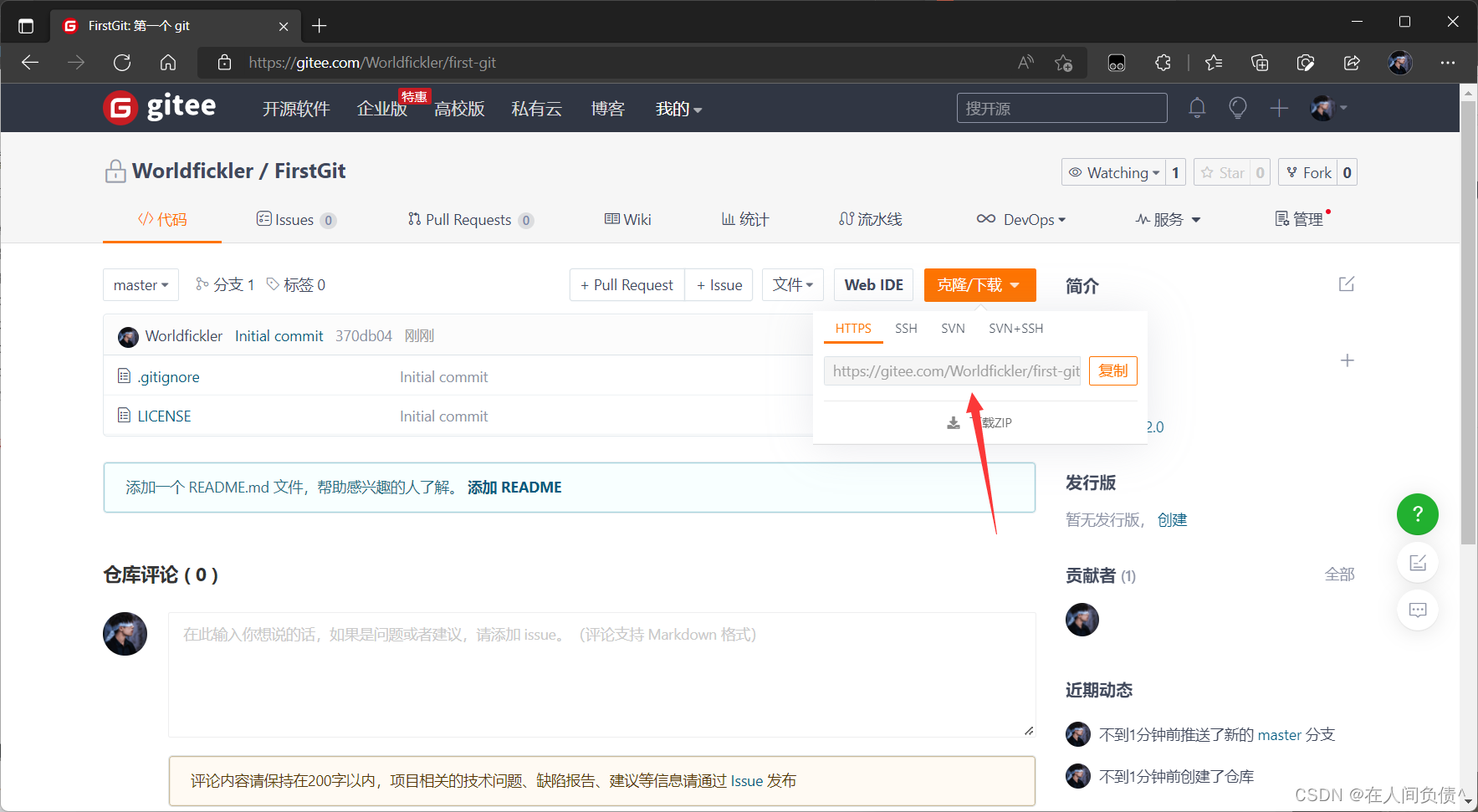The width and height of the screenshot is (1478, 812).
Task: Open the notifications bell
Action: (x=1197, y=108)
